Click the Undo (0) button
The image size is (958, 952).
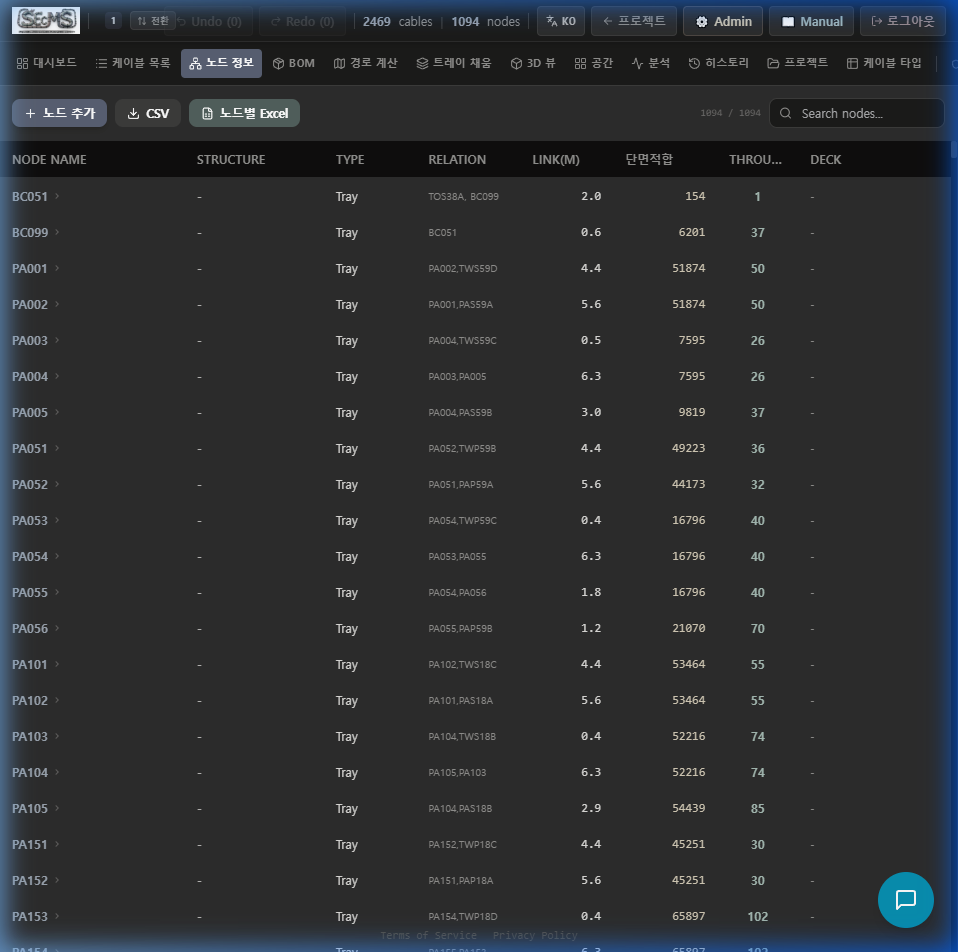(210, 21)
